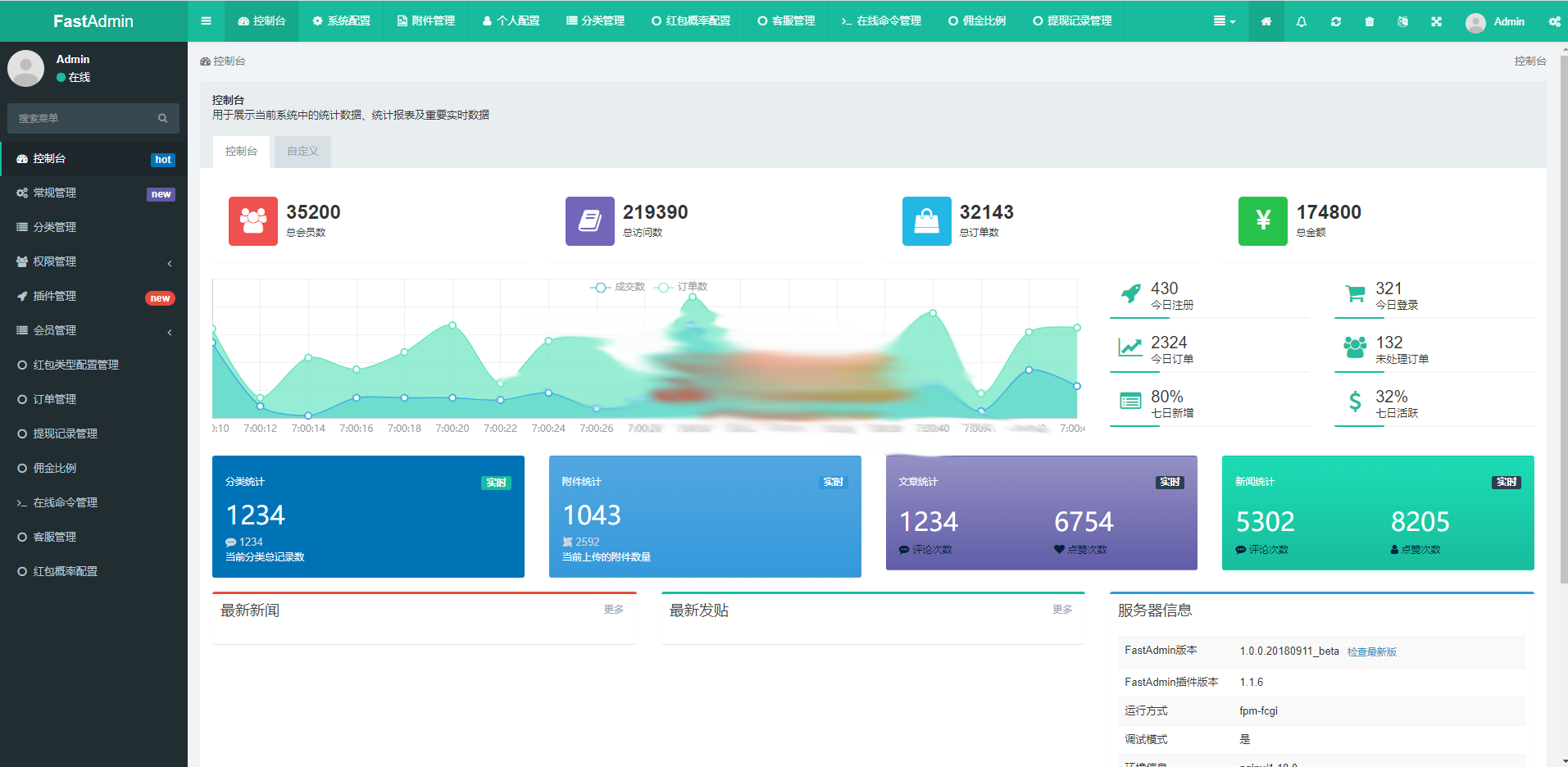Toggle the 成交数 series in chart legend
Image resolution: width=1568 pixels, height=767 pixels.
coord(618,287)
